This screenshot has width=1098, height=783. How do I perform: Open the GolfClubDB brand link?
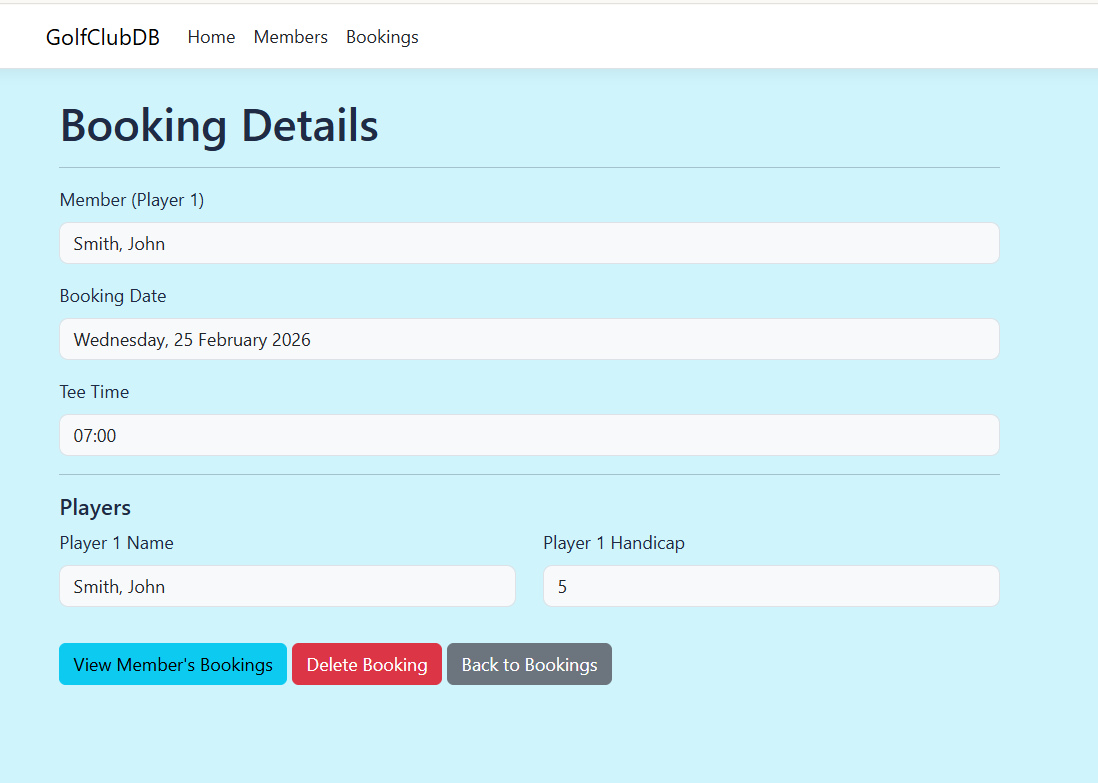(x=103, y=37)
